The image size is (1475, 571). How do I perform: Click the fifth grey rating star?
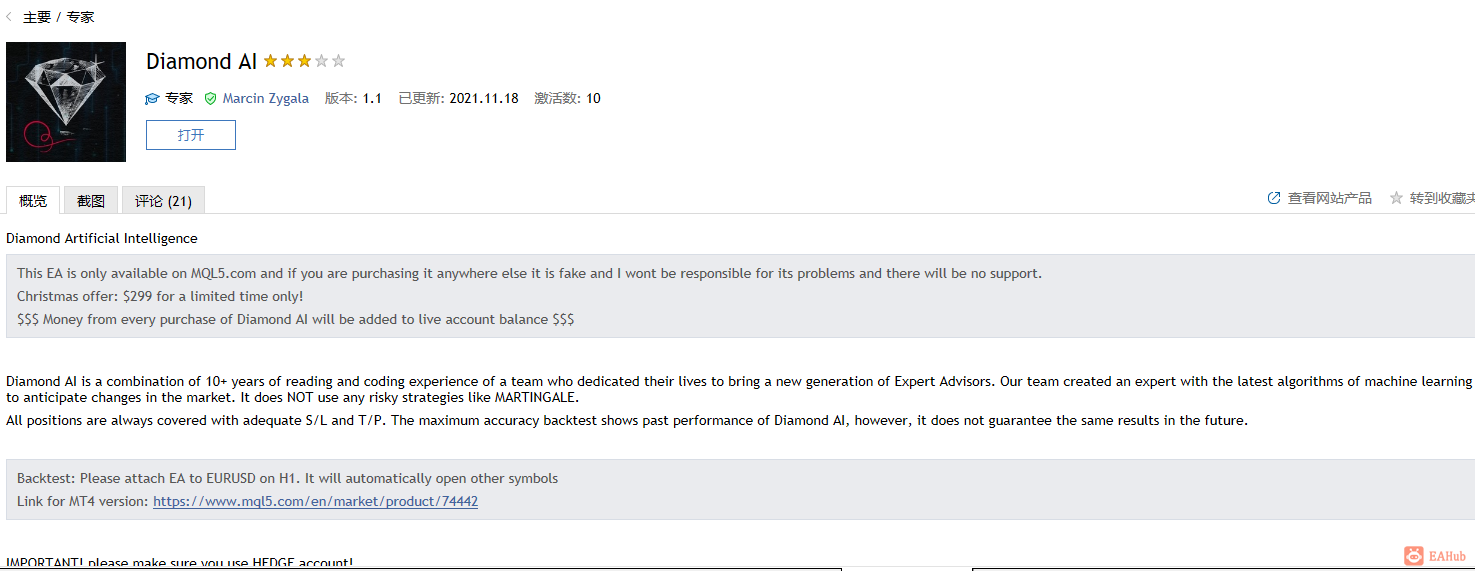tap(338, 61)
